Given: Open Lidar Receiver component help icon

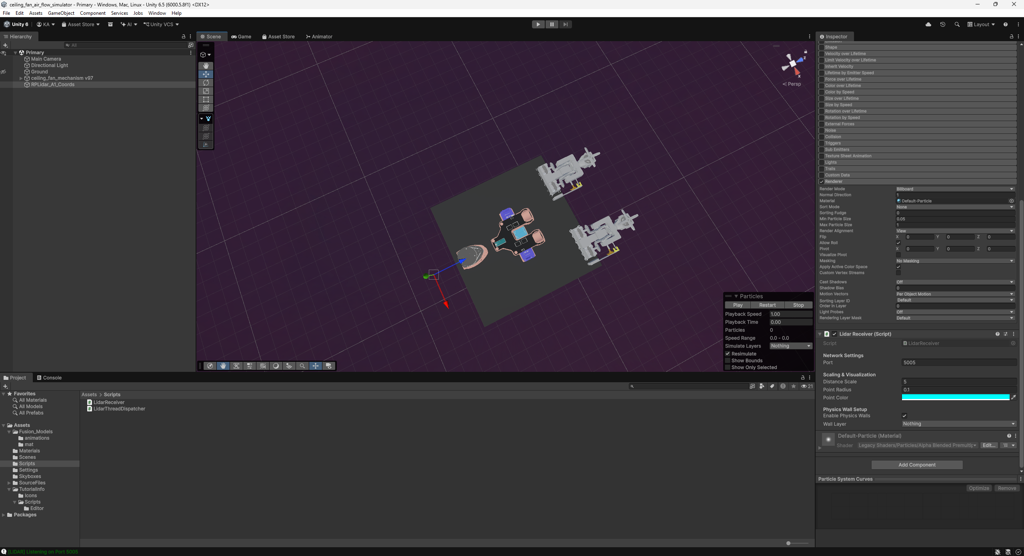Looking at the screenshot, I should (997, 334).
